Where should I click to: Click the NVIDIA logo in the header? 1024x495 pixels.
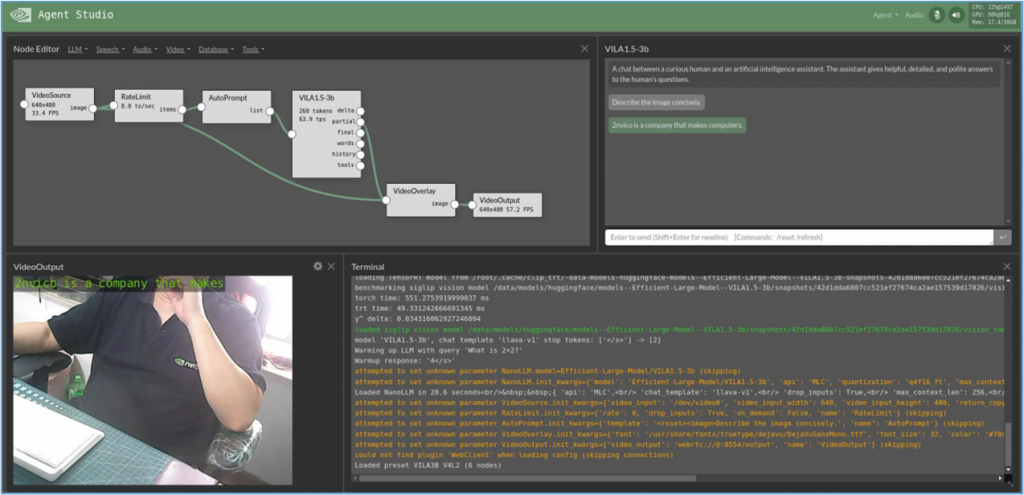coord(20,15)
